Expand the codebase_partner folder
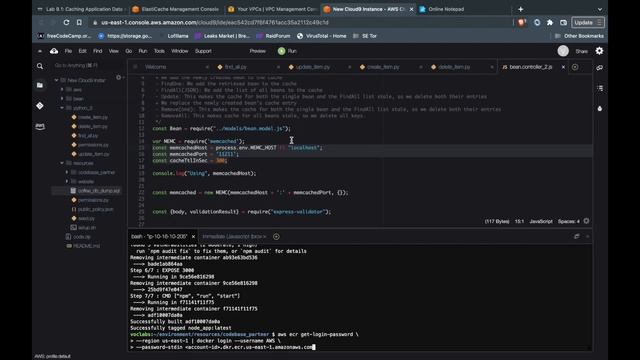Screen dimensions: 640x360 pos(67,172)
